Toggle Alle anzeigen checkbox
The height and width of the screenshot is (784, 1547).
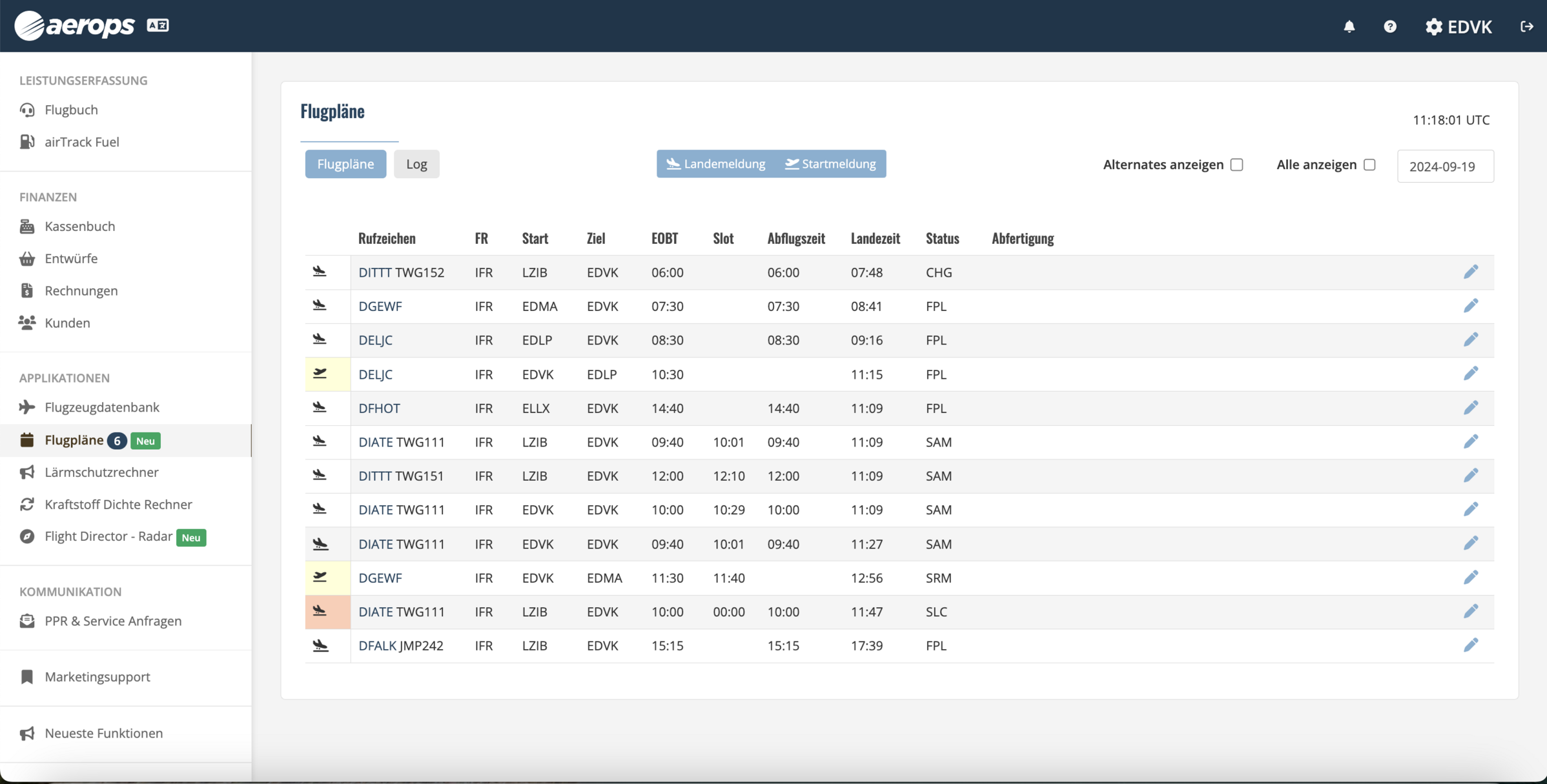pos(1369,165)
